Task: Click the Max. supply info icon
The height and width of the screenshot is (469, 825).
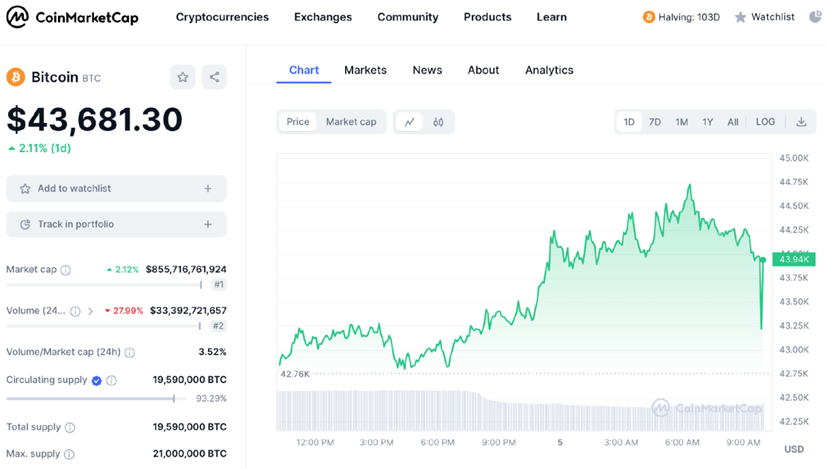Action: click(x=69, y=454)
